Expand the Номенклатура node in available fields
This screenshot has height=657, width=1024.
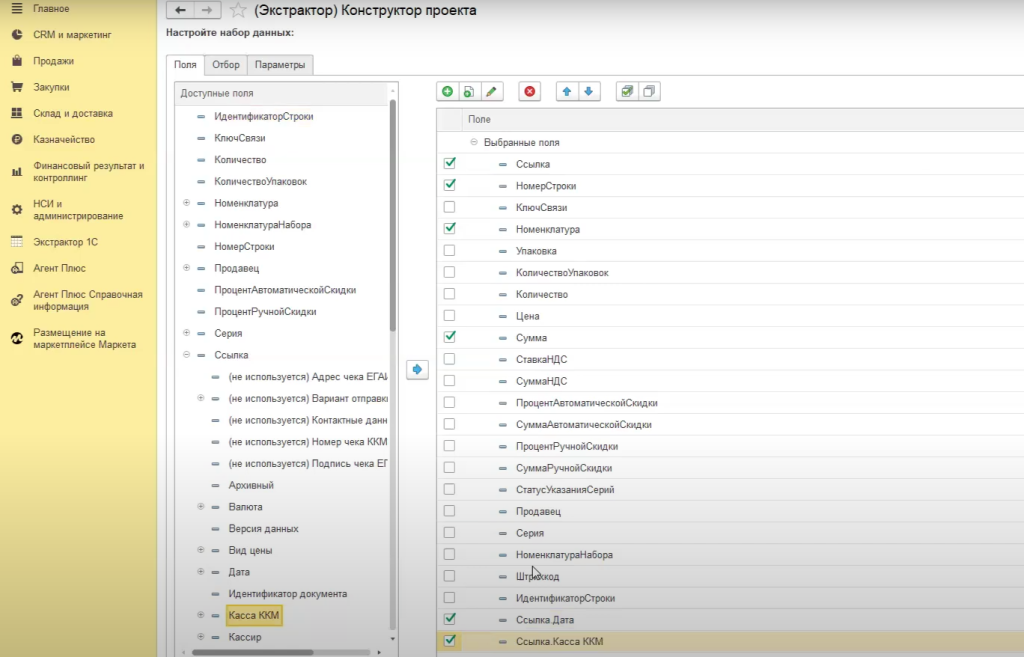187,203
